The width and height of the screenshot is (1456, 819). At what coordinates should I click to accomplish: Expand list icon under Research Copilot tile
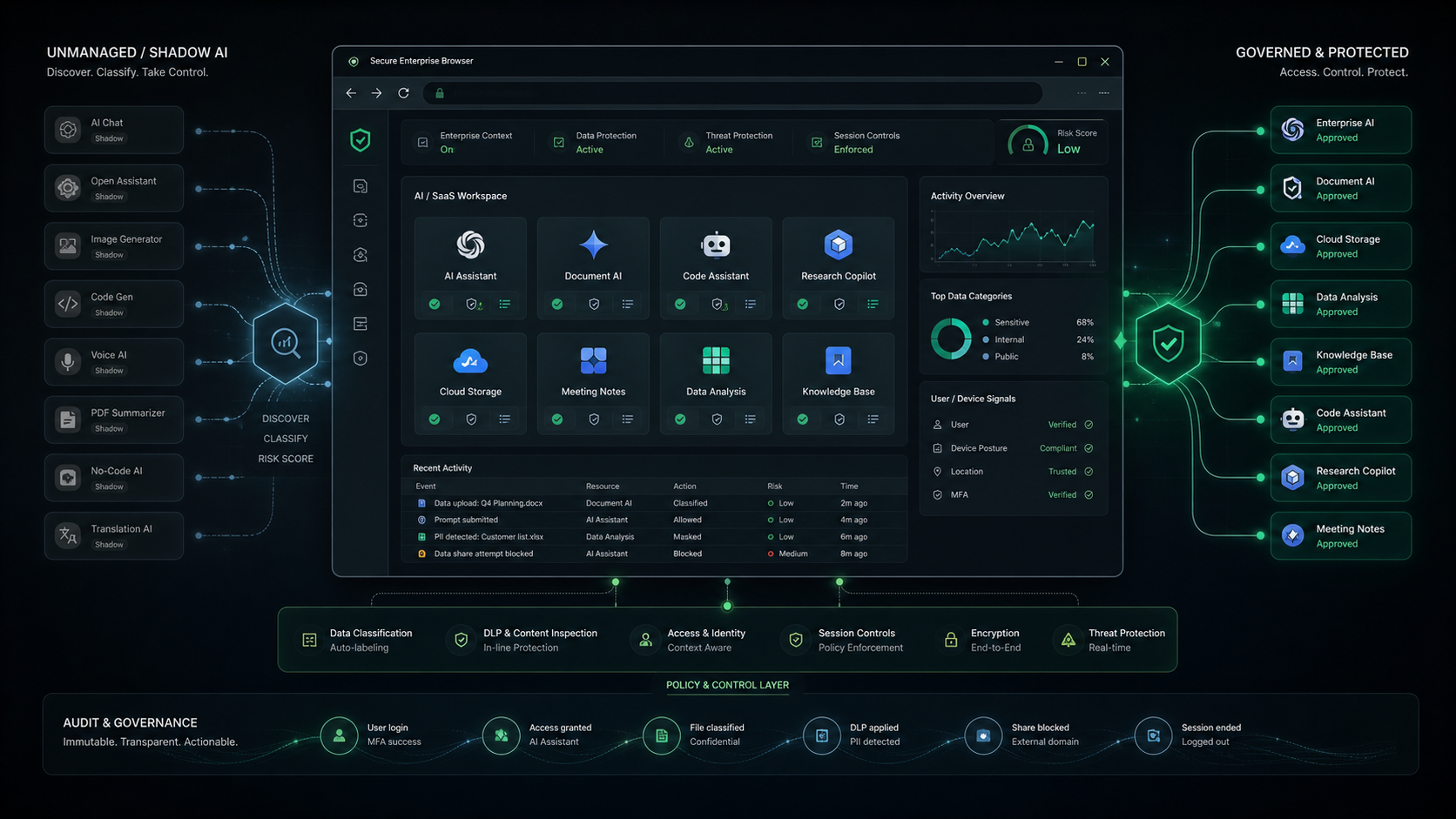873,304
